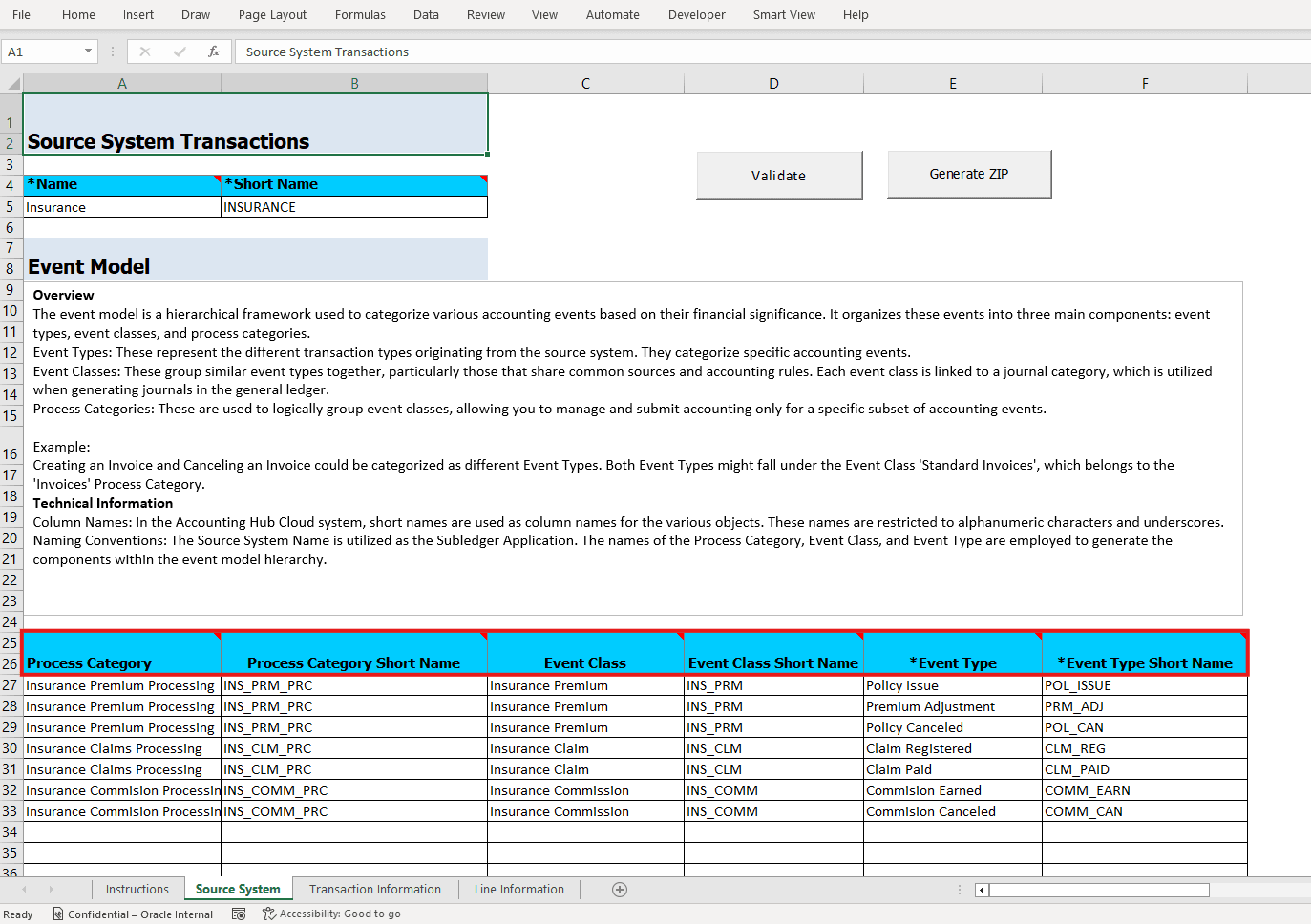The height and width of the screenshot is (924, 1311).
Task: Click the macro recording icon in the status bar
Action: 239,913
